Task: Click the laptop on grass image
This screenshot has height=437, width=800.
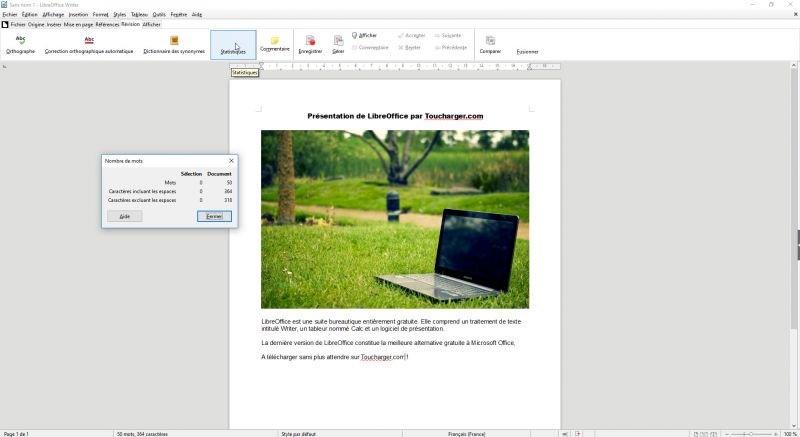Action: click(x=395, y=219)
